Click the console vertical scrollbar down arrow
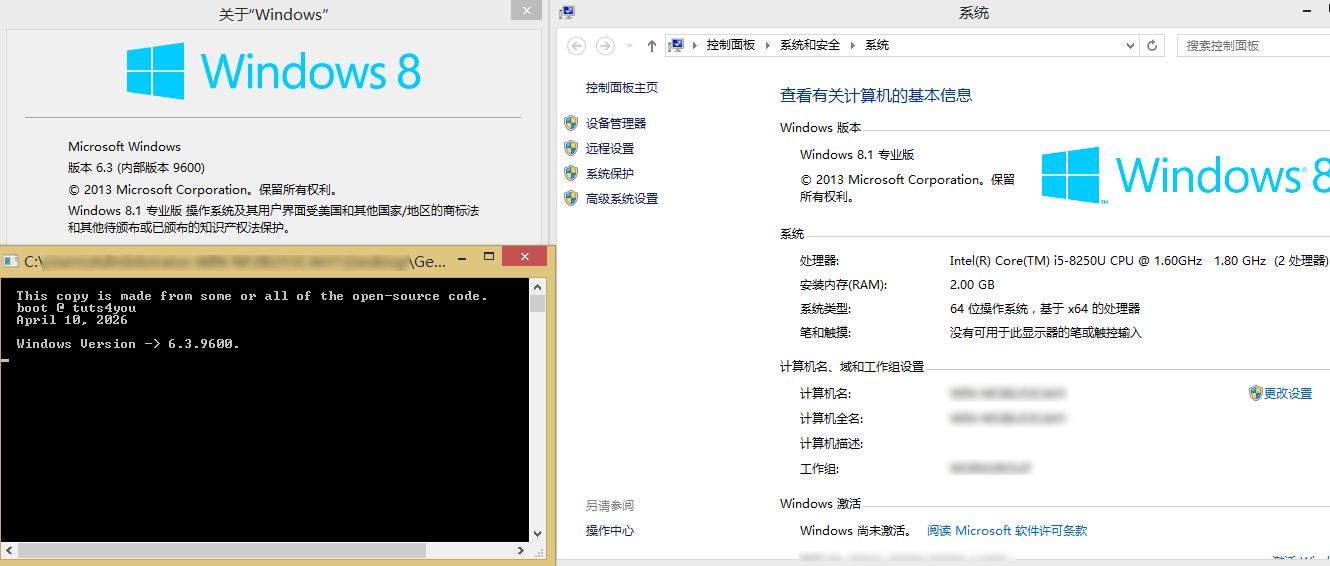Image resolution: width=1330 pixels, height=566 pixels. pos(538,534)
